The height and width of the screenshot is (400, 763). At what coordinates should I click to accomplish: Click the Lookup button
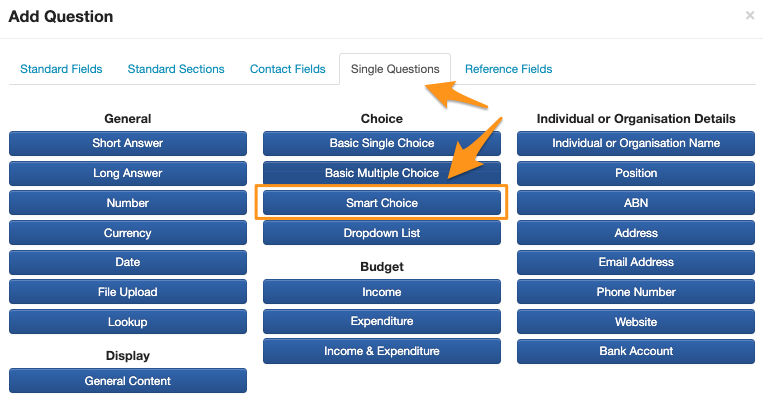pyautogui.click(x=128, y=322)
